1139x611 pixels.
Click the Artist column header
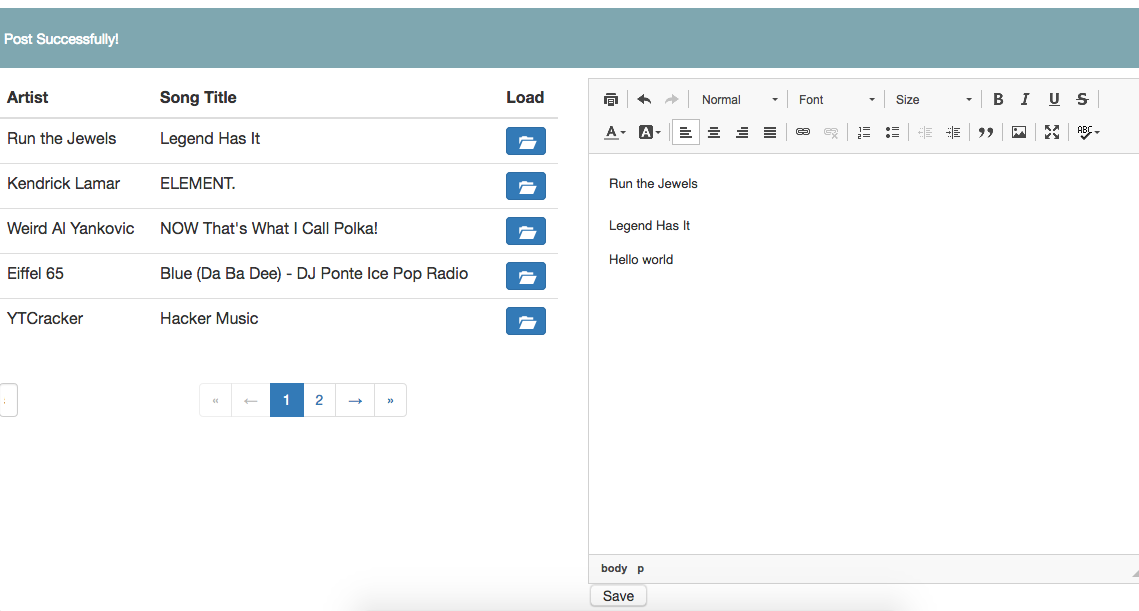coord(28,97)
